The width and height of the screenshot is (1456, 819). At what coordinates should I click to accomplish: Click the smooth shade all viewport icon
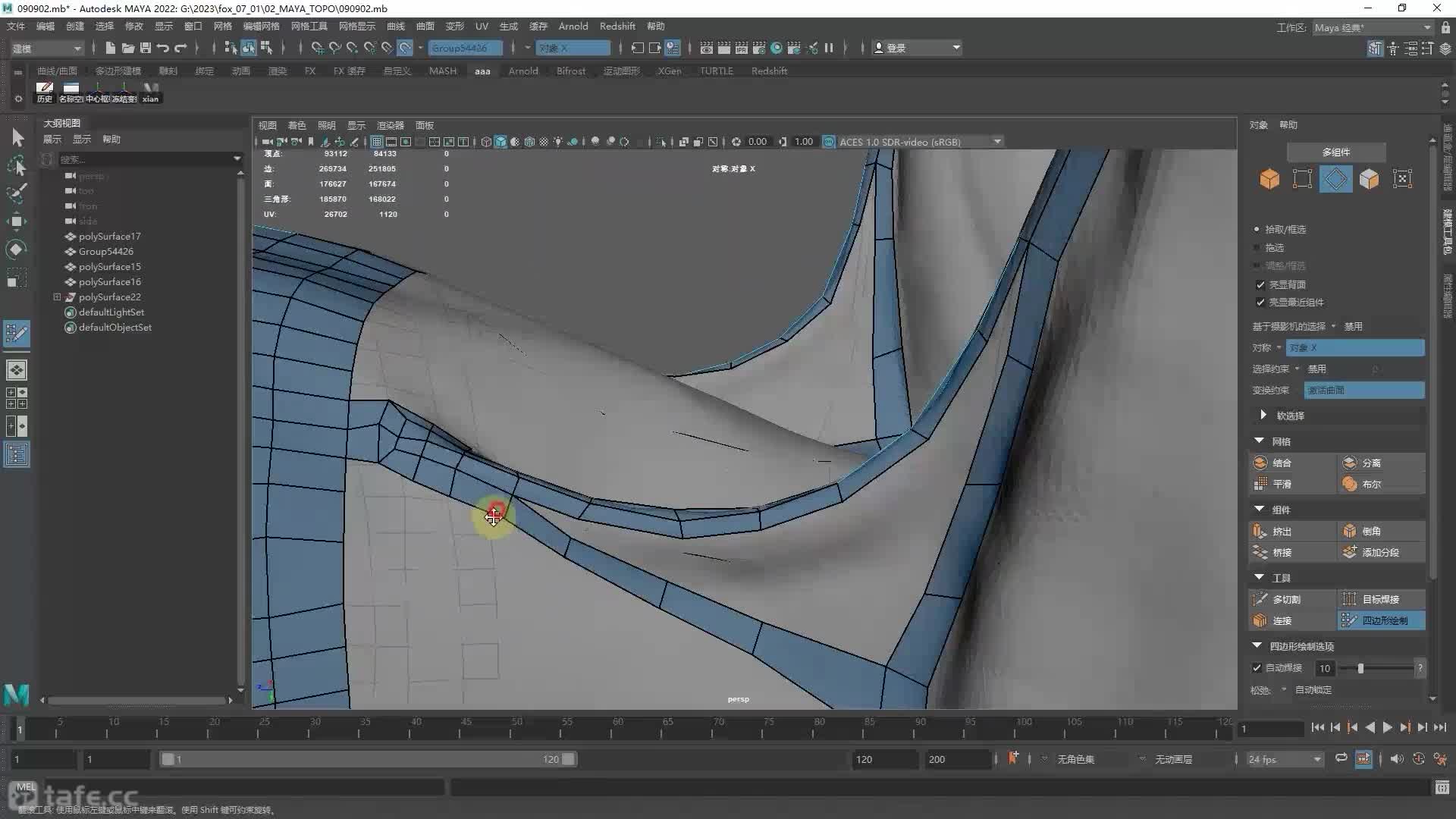(x=500, y=142)
